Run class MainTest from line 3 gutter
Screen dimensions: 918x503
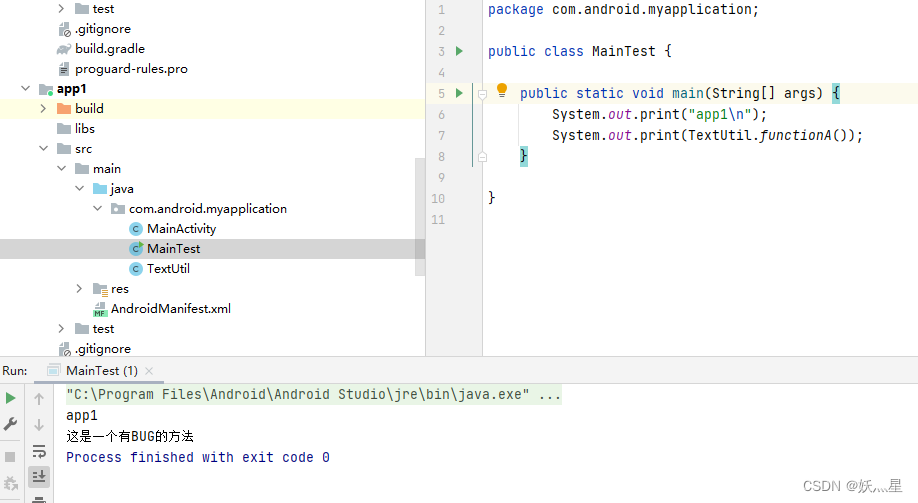pyautogui.click(x=460, y=51)
